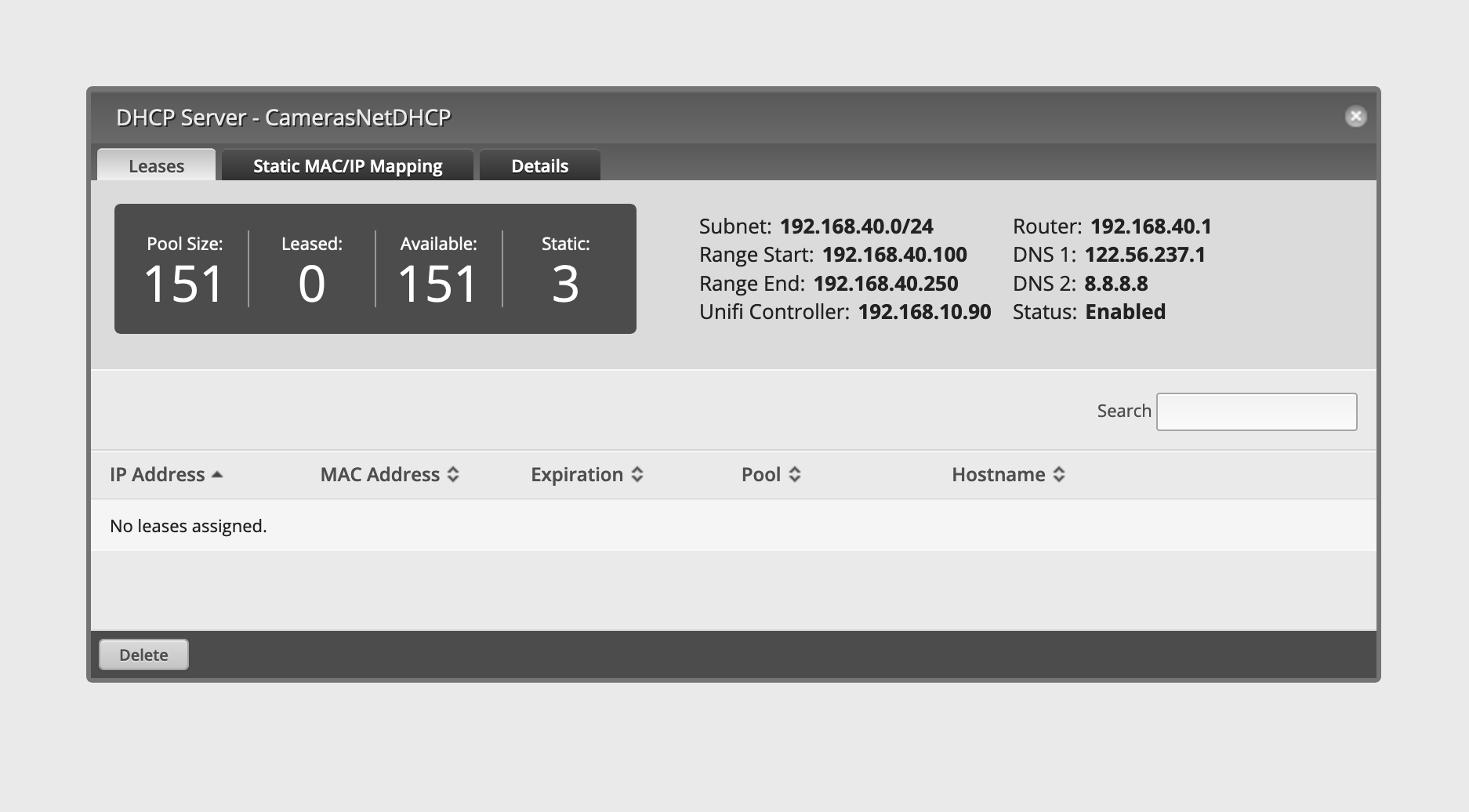Screen dimensions: 1469x812
Task: Open the Static MAC/IP Mapping tab
Action: point(347,165)
